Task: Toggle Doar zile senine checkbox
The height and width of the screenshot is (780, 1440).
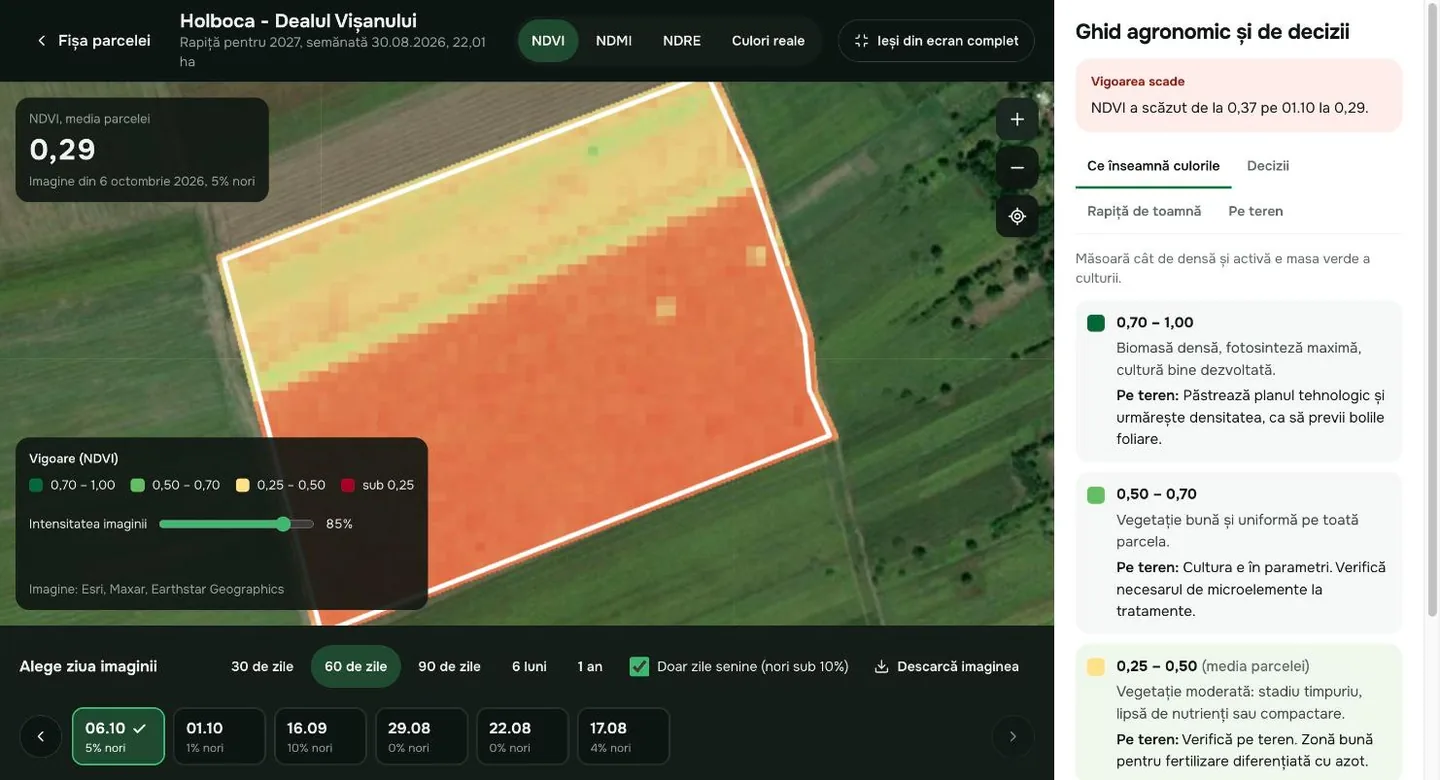Action: coord(639,667)
